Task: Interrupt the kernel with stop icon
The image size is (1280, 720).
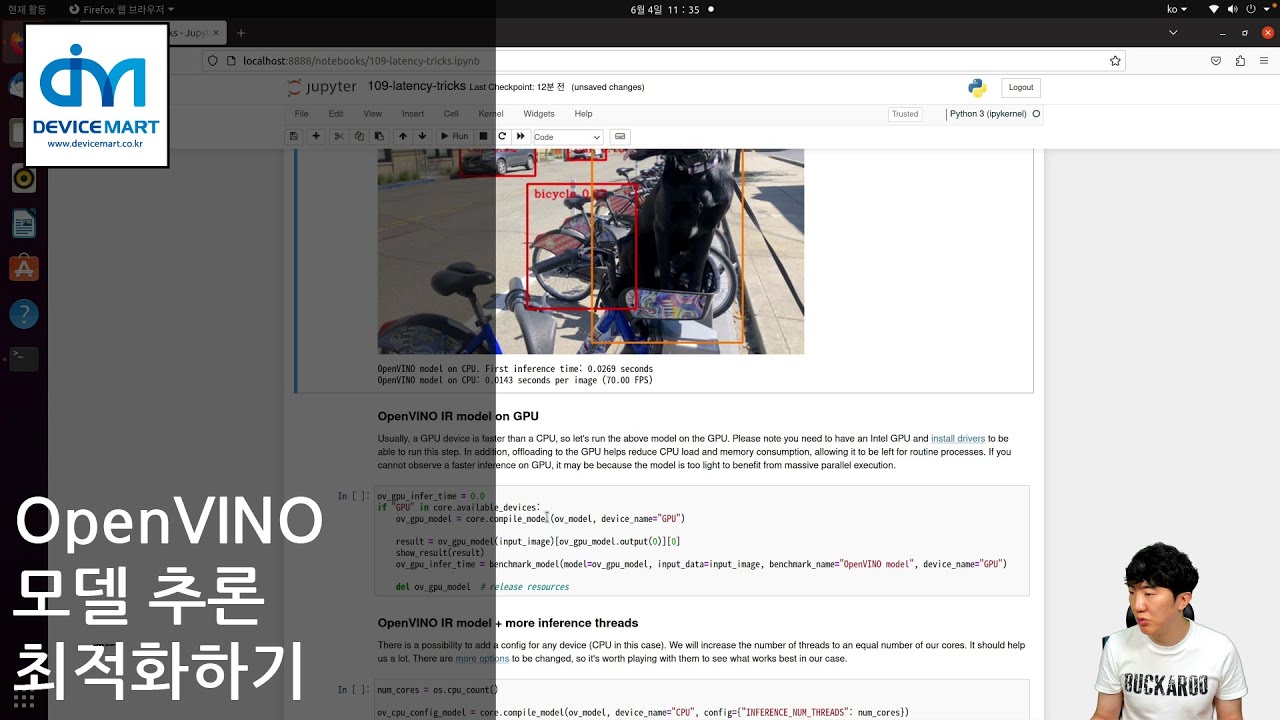Action: click(483, 136)
